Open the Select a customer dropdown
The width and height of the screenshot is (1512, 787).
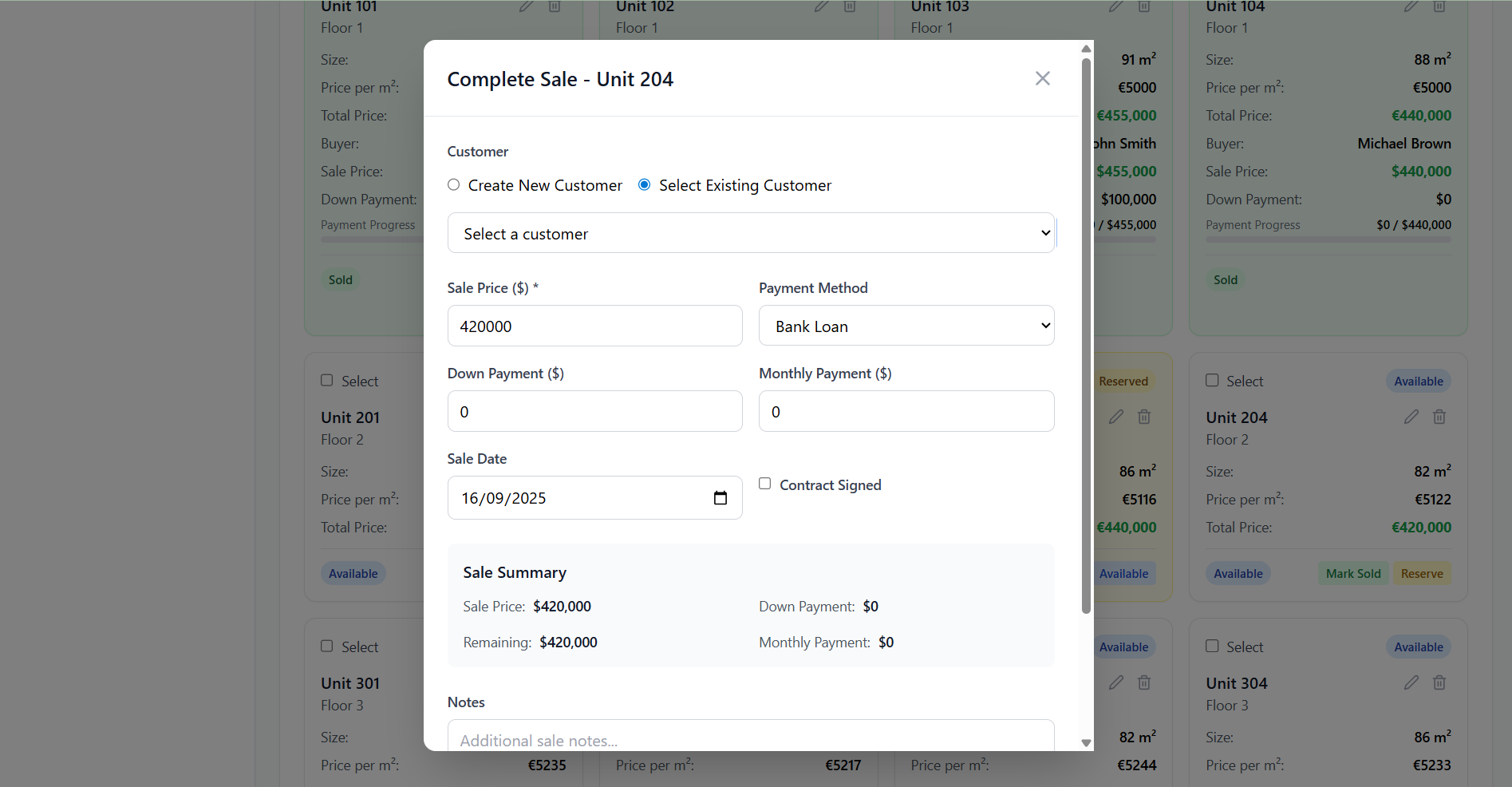tap(750, 233)
